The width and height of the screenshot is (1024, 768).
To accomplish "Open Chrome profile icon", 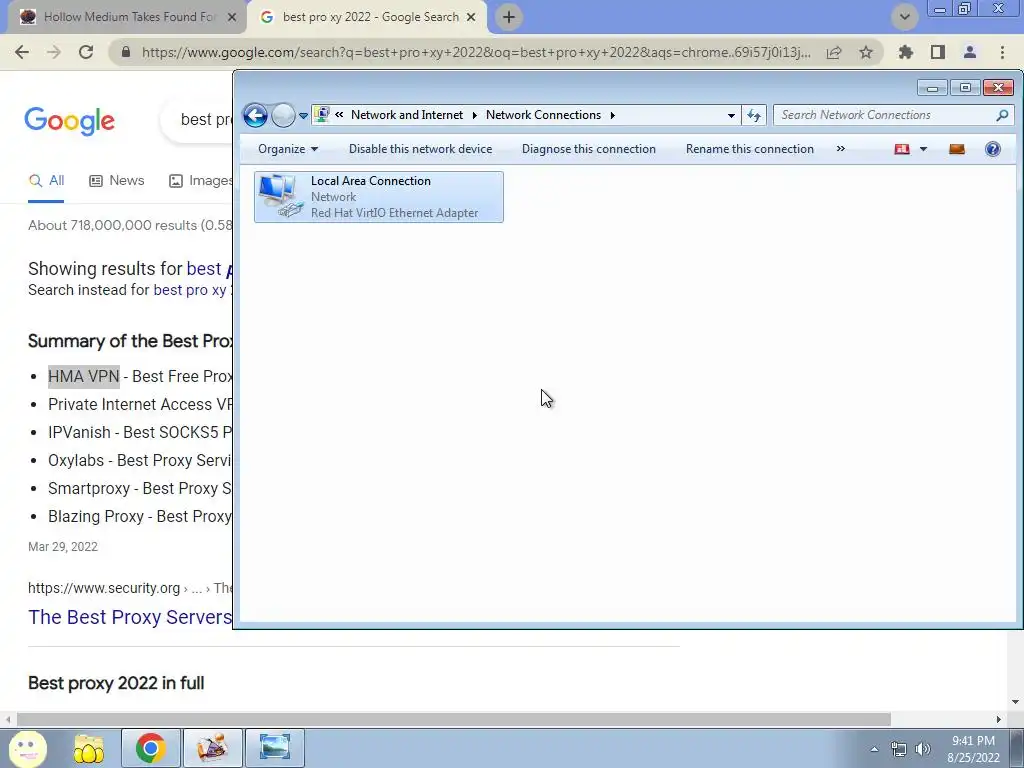I will click(970, 52).
